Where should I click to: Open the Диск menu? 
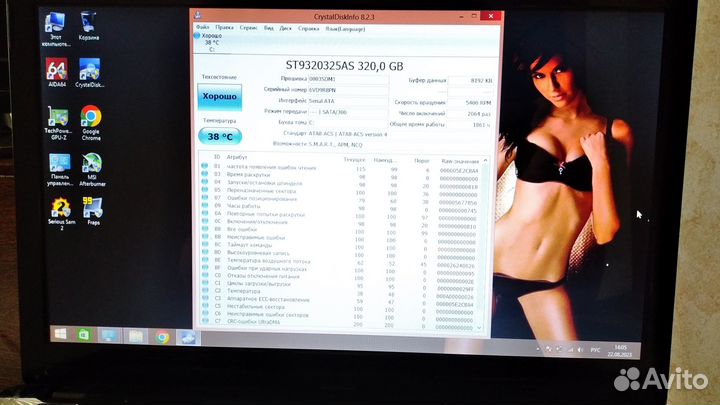(x=284, y=26)
